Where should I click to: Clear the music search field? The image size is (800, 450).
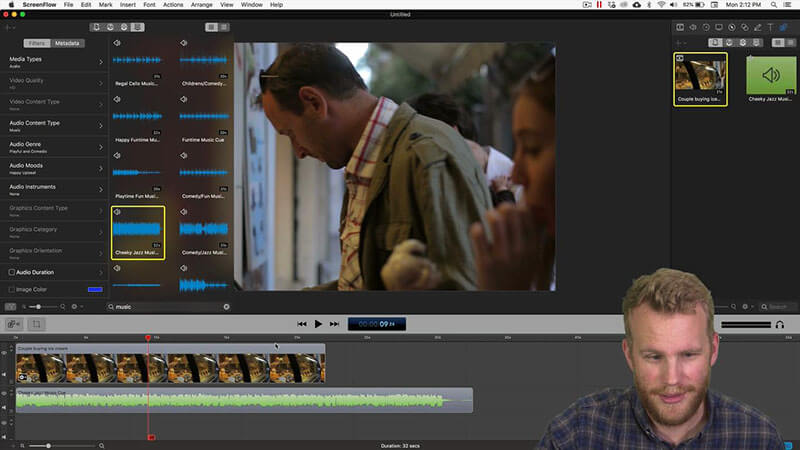pos(227,307)
